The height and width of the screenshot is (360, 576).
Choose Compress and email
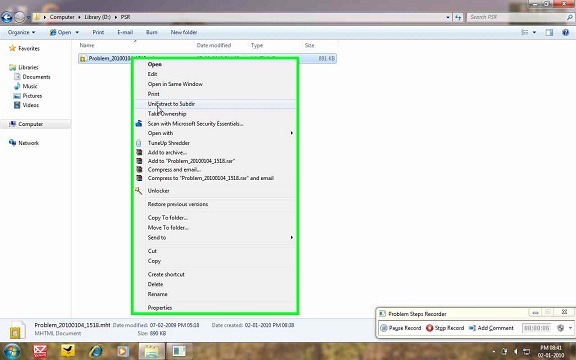[x=174, y=169]
